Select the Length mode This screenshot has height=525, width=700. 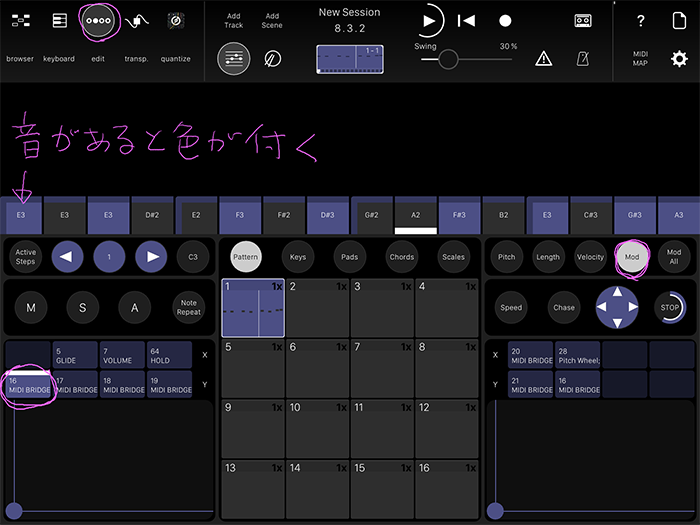[548, 257]
